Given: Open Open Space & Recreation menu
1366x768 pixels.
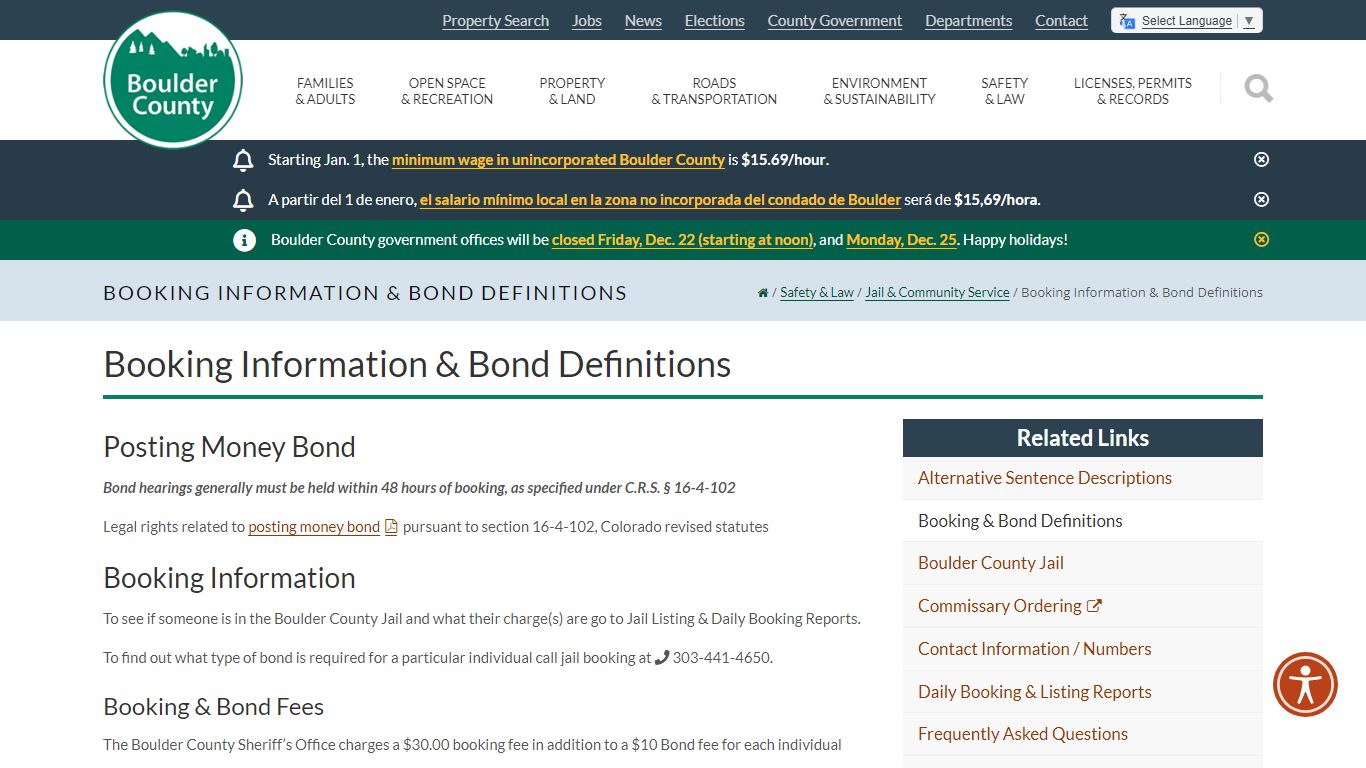Looking at the screenshot, I should [x=447, y=91].
